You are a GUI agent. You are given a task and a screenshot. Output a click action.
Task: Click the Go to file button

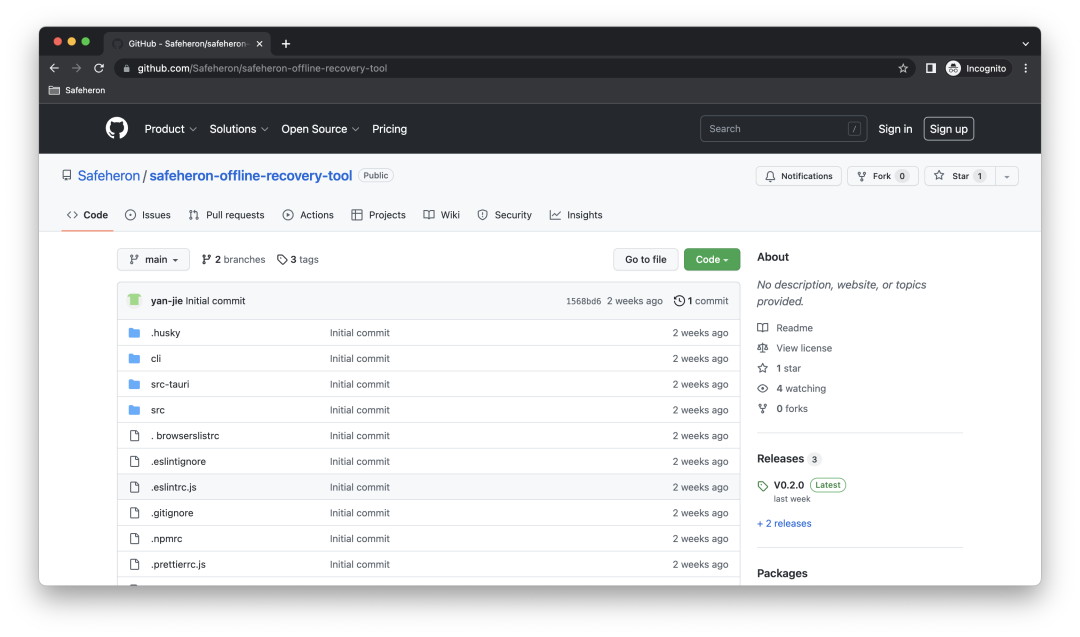[645, 260]
